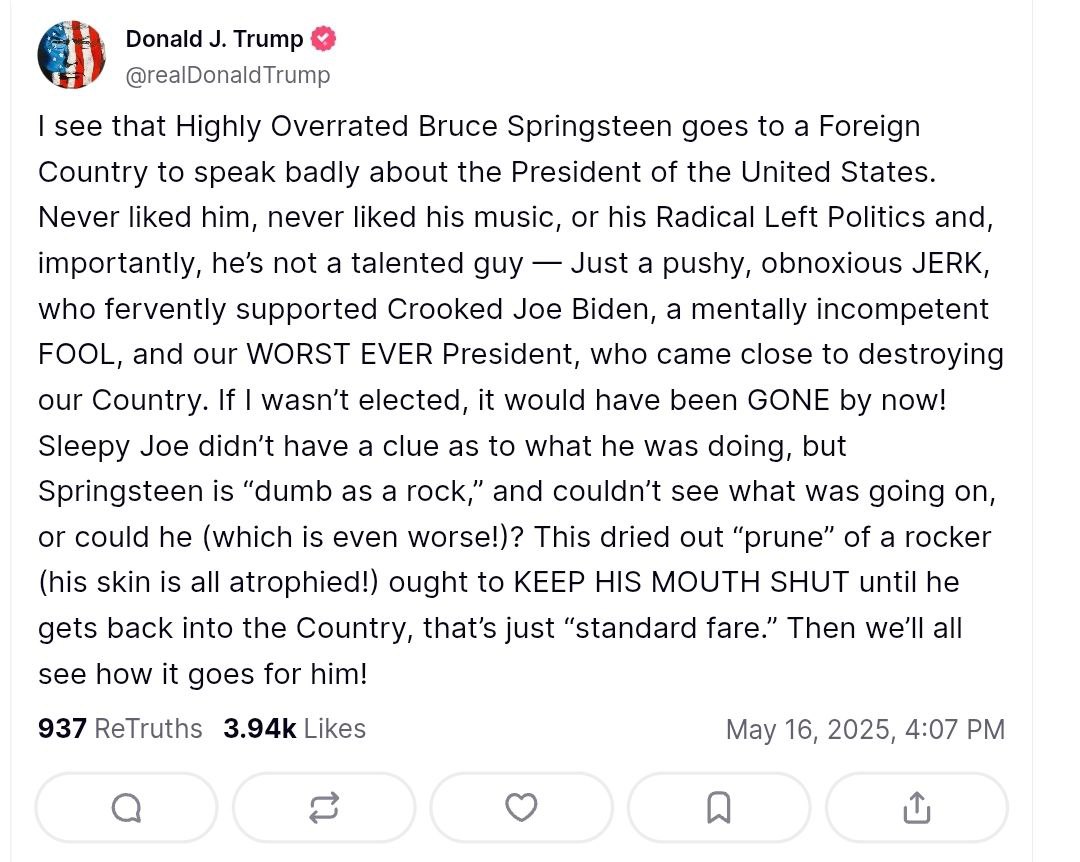Viewport: 1080px width, 862px height.
Task: Click the phrase "KEEP HIS MOUTH SHUT"
Action: click(x=681, y=582)
